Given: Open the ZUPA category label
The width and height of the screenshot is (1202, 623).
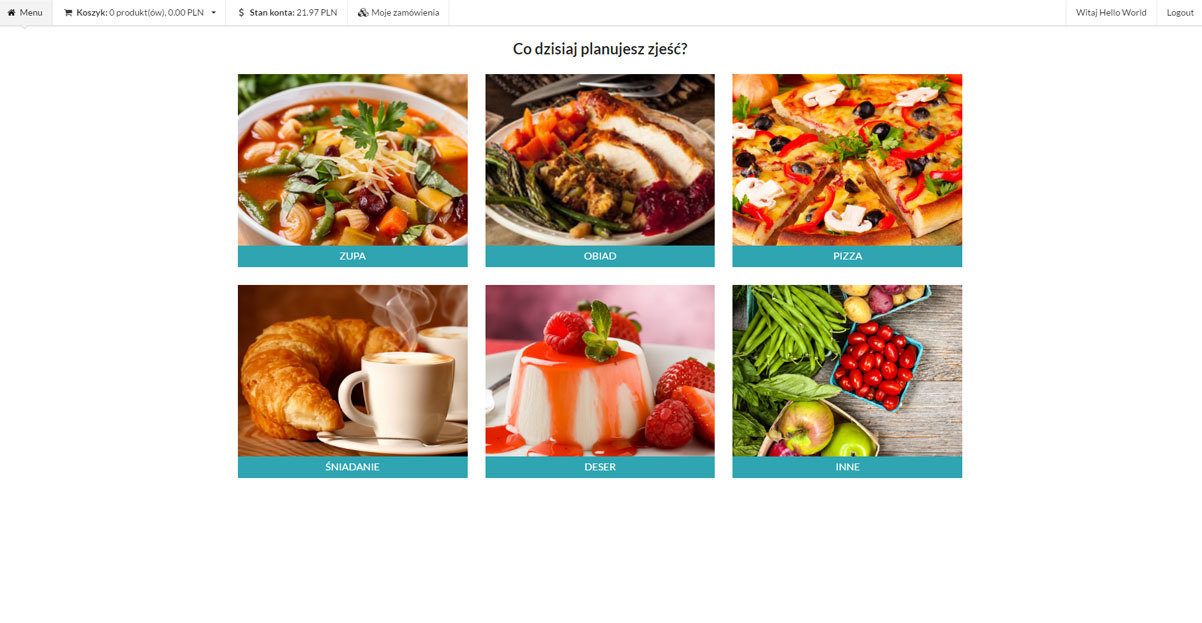Looking at the screenshot, I should point(352,256).
